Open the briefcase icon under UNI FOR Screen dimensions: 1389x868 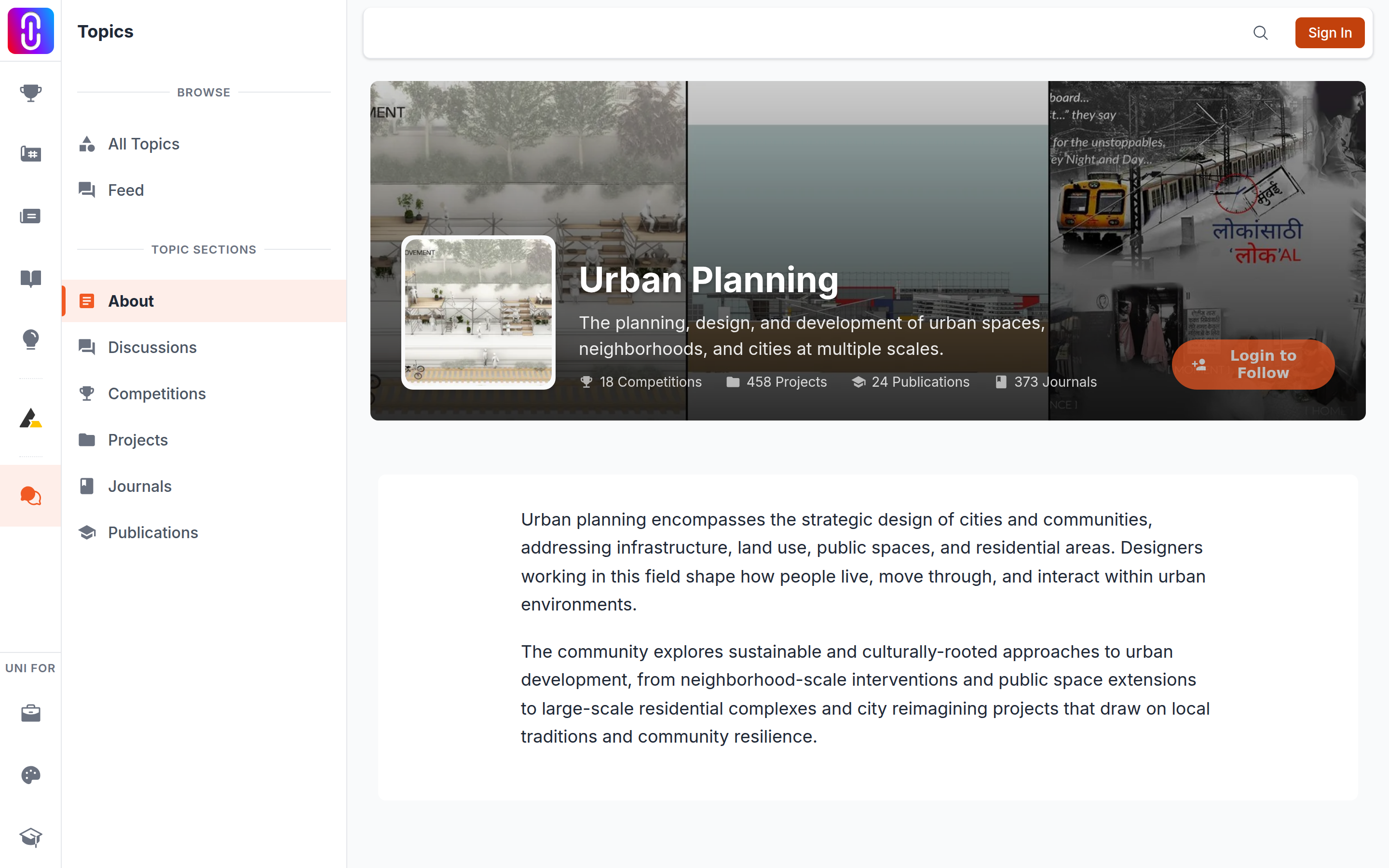(30, 713)
